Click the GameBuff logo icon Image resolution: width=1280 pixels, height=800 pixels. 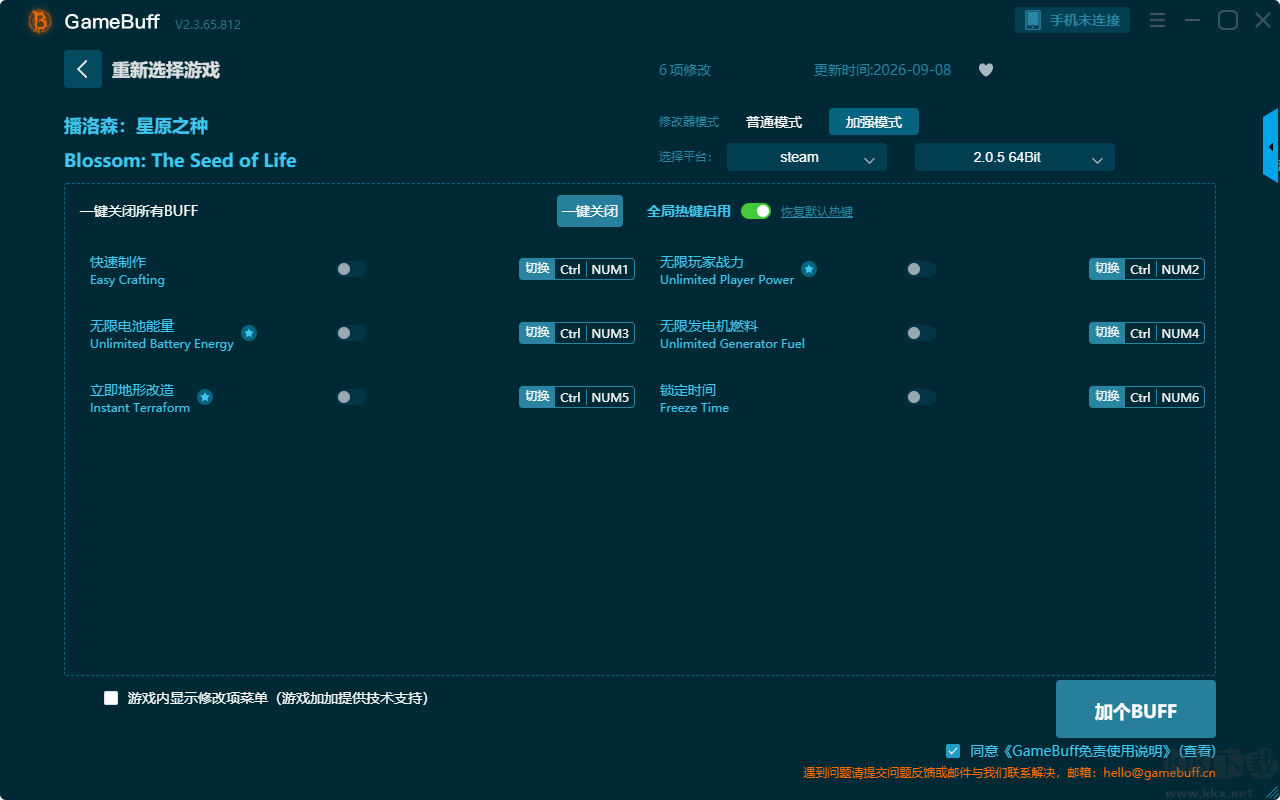point(40,21)
